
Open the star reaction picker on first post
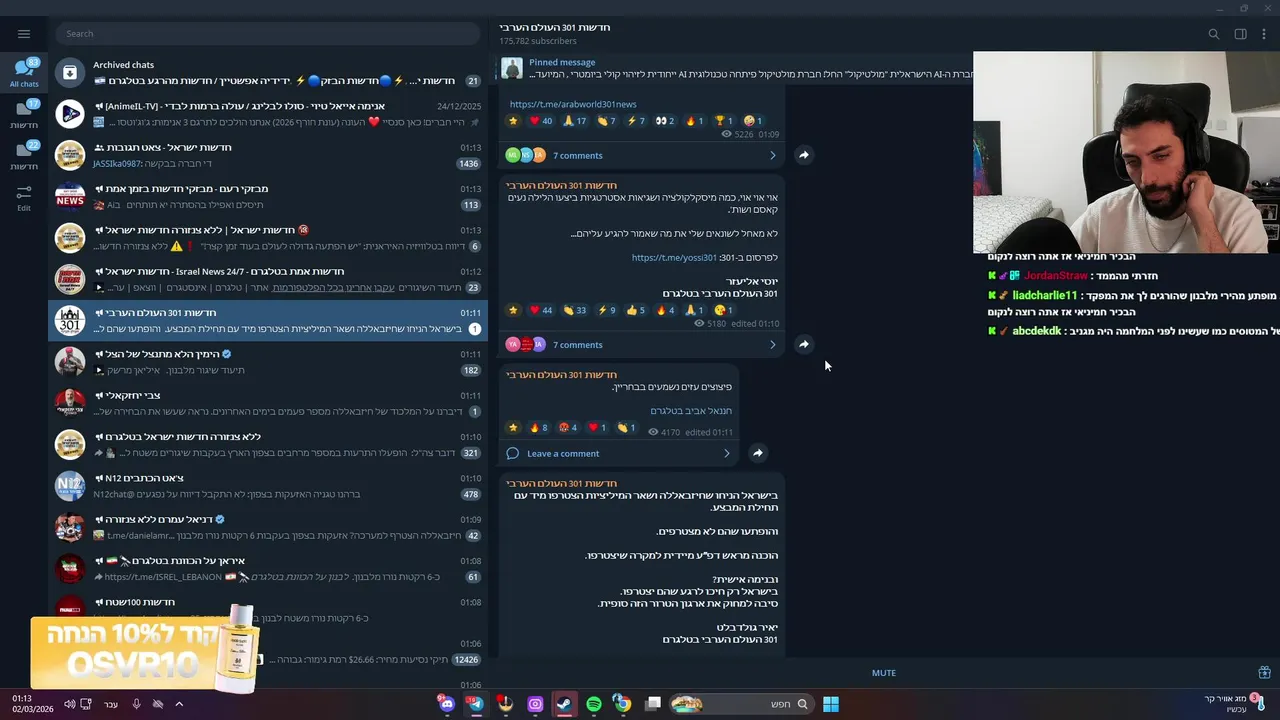(x=513, y=121)
